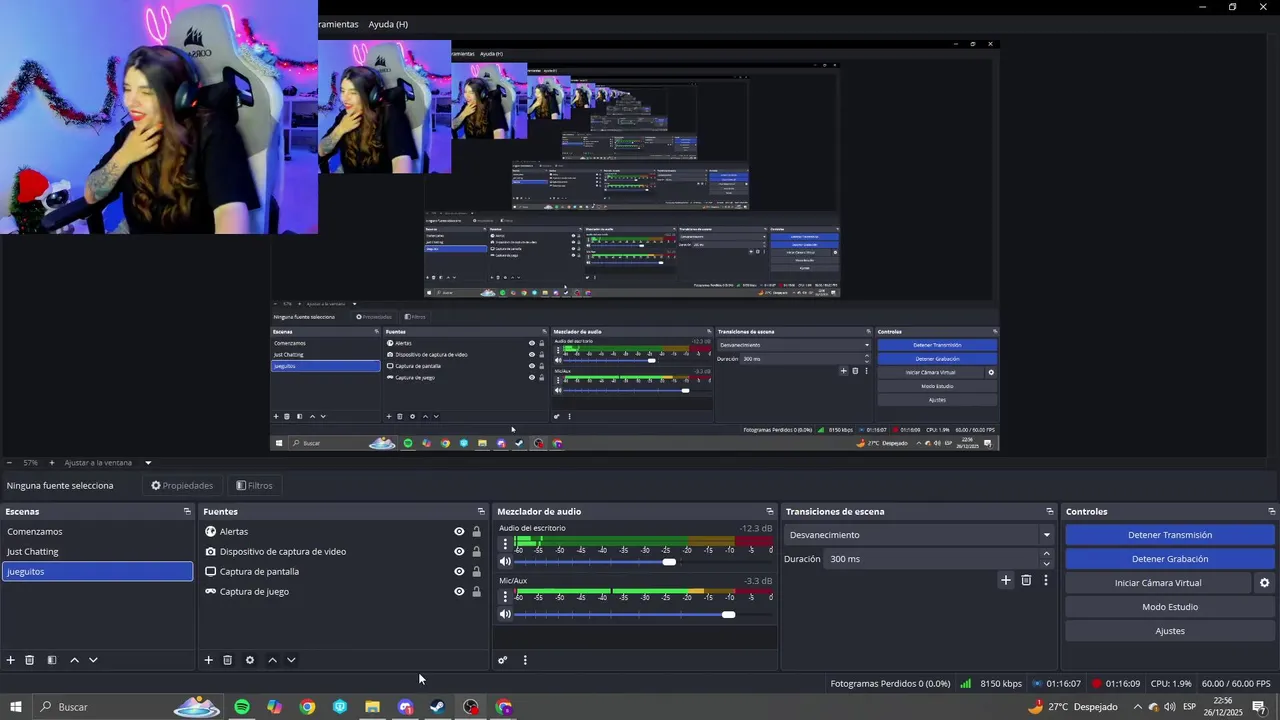Open scene filters icon in Escenas toolbar
The height and width of the screenshot is (720, 1280).
point(51,660)
